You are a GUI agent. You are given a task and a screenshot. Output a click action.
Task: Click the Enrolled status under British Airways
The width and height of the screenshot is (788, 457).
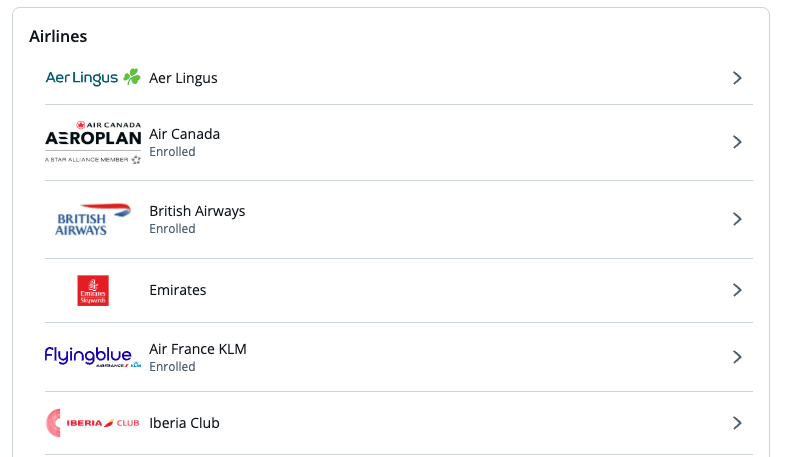[x=172, y=229]
